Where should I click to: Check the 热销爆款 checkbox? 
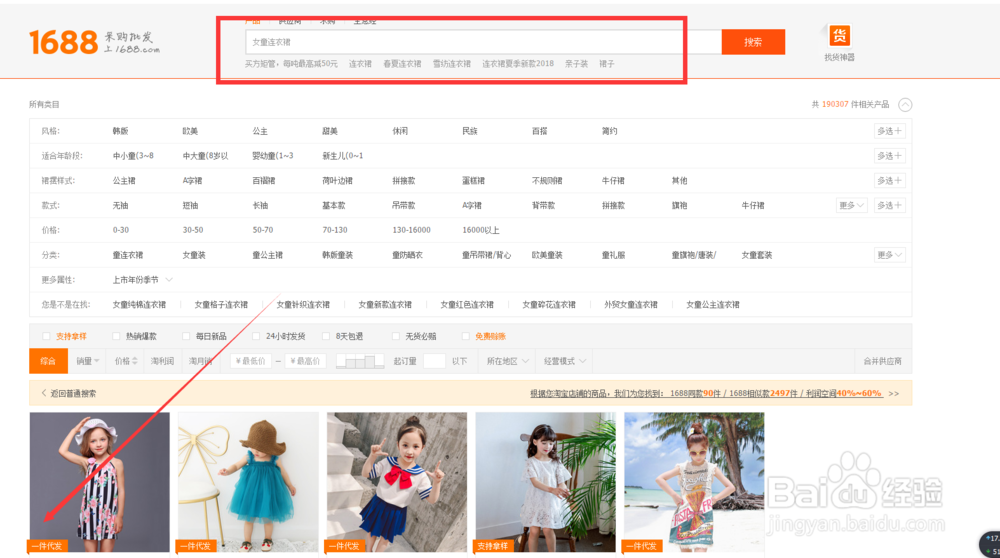point(116,336)
